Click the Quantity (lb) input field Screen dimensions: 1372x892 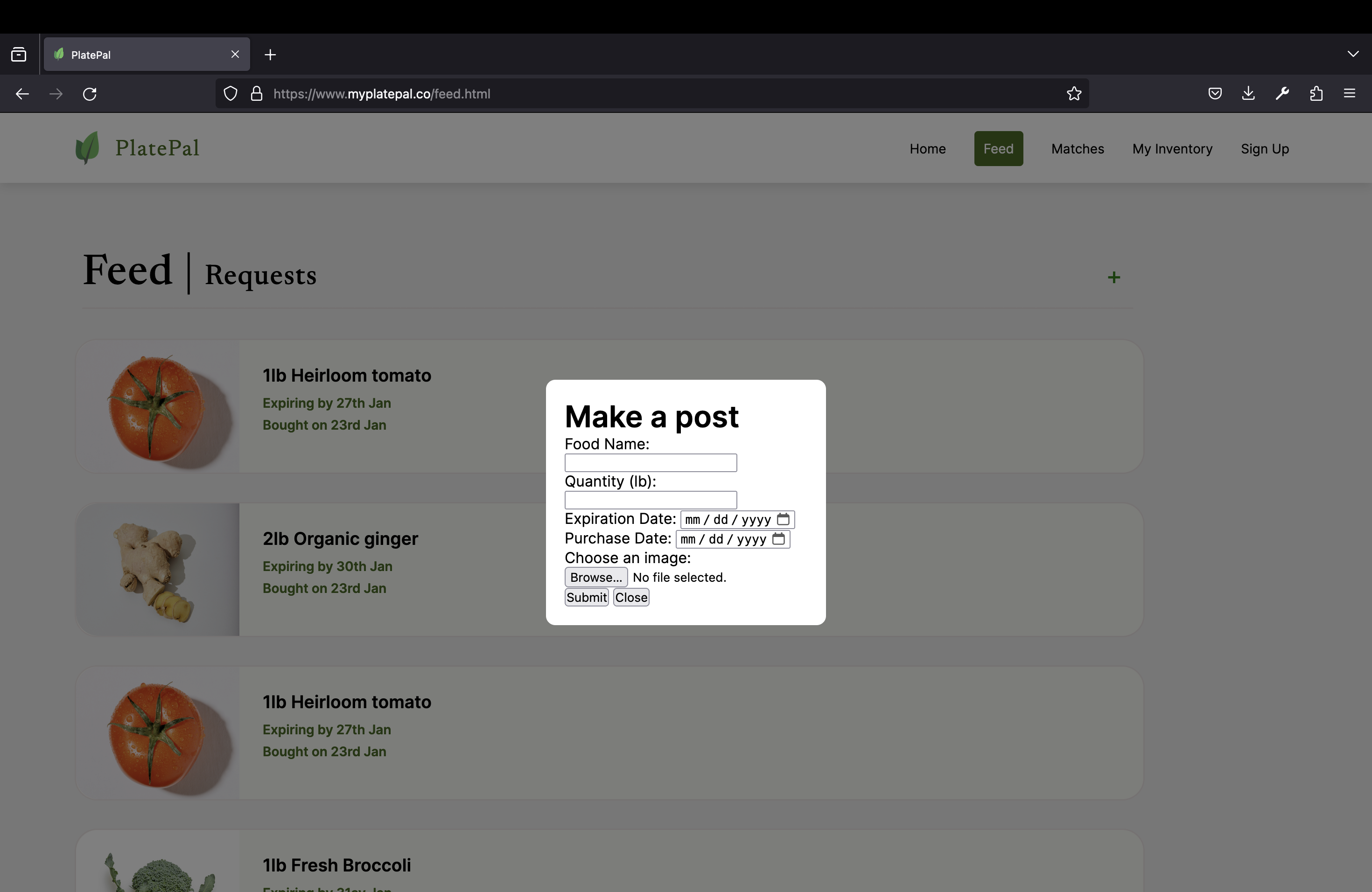coord(650,500)
